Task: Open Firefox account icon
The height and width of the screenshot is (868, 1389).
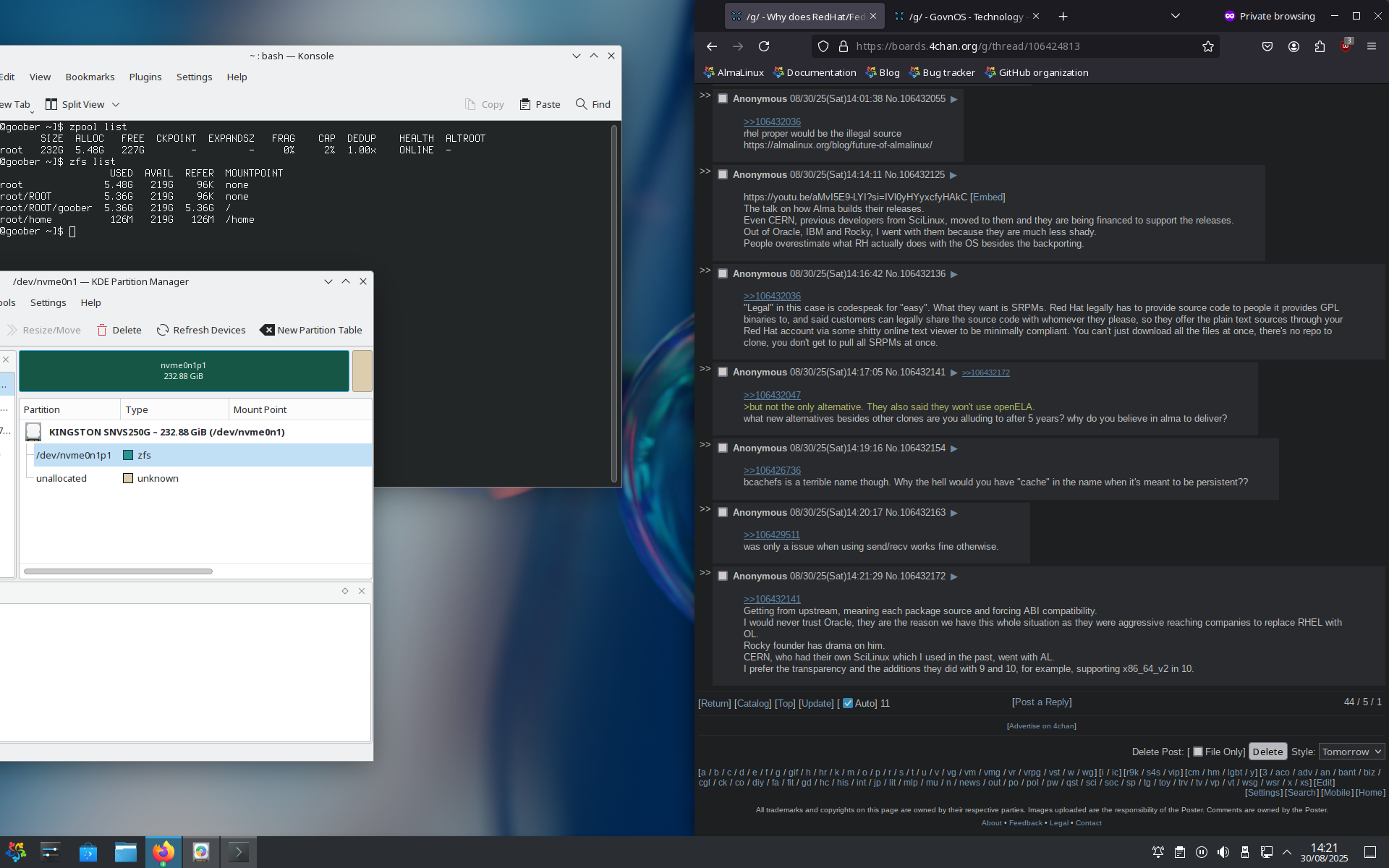Action: point(1294,46)
